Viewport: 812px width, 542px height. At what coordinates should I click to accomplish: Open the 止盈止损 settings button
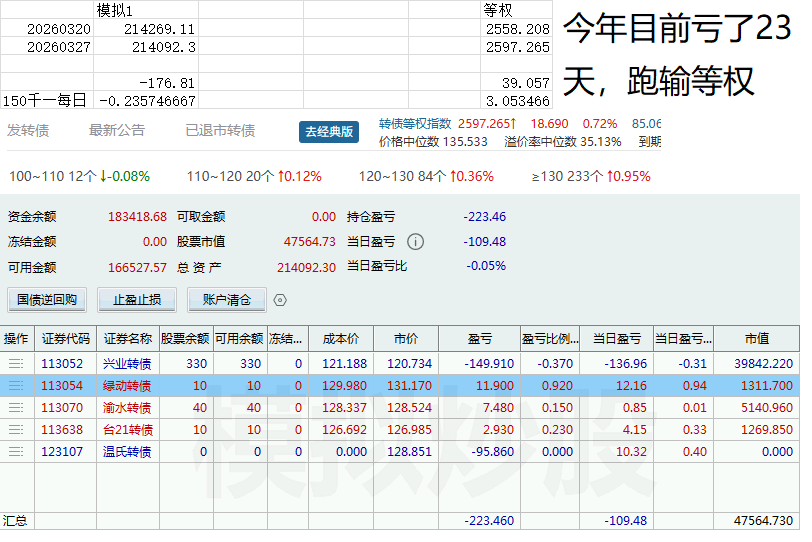[143, 299]
